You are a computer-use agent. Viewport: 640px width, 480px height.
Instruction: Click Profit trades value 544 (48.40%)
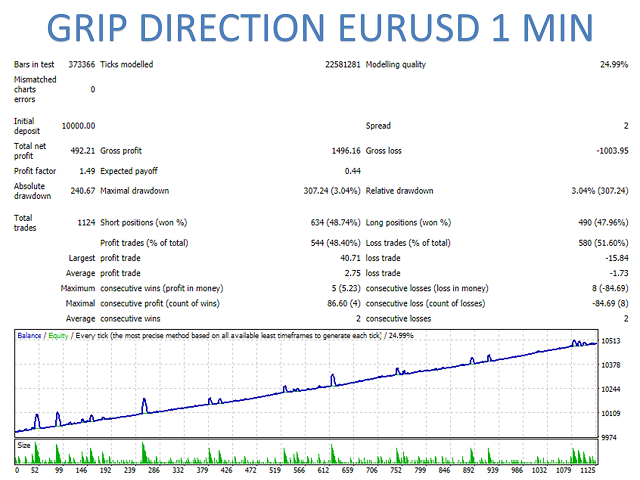click(336, 243)
